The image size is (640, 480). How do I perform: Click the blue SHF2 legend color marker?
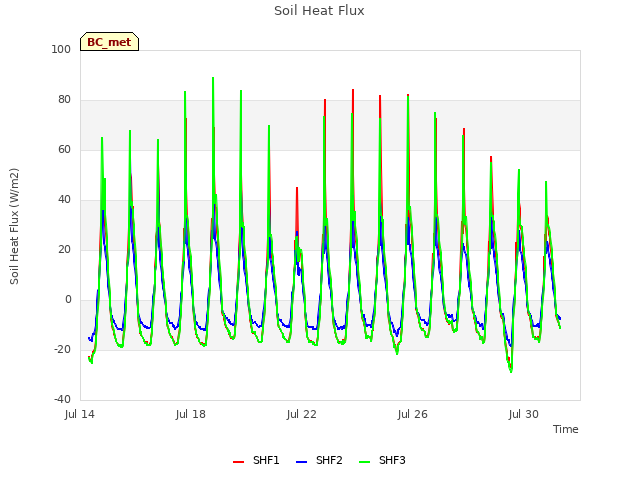coord(301,462)
